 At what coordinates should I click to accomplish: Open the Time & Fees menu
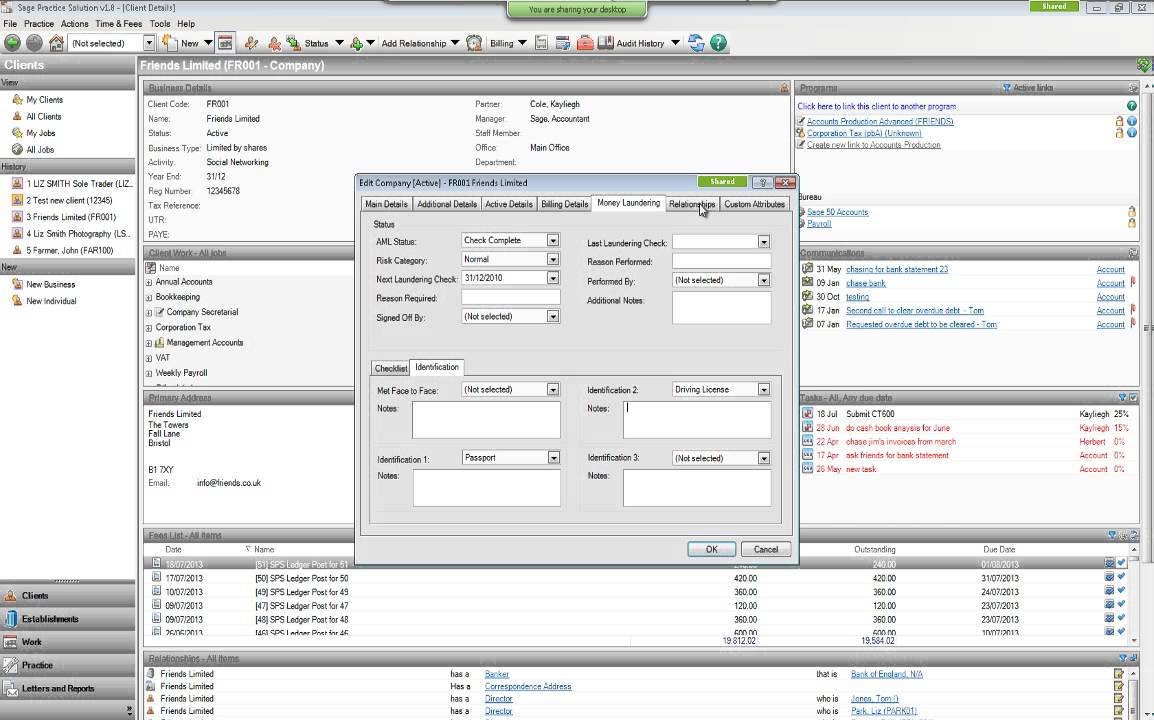tap(118, 24)
